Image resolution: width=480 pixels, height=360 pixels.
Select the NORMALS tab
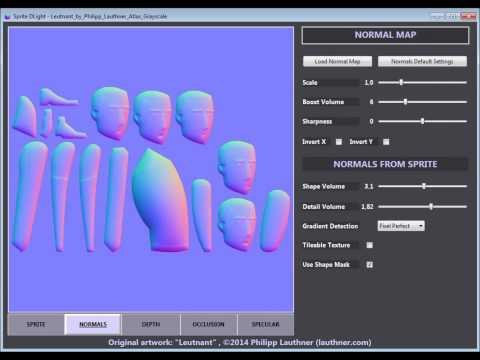coord(93,324)
